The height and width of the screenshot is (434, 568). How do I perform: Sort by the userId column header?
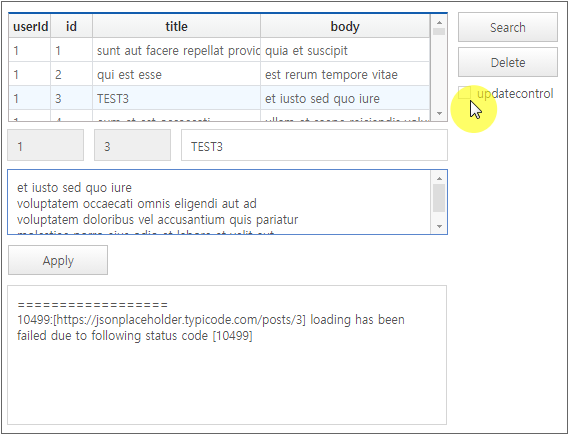pos(30,26)
